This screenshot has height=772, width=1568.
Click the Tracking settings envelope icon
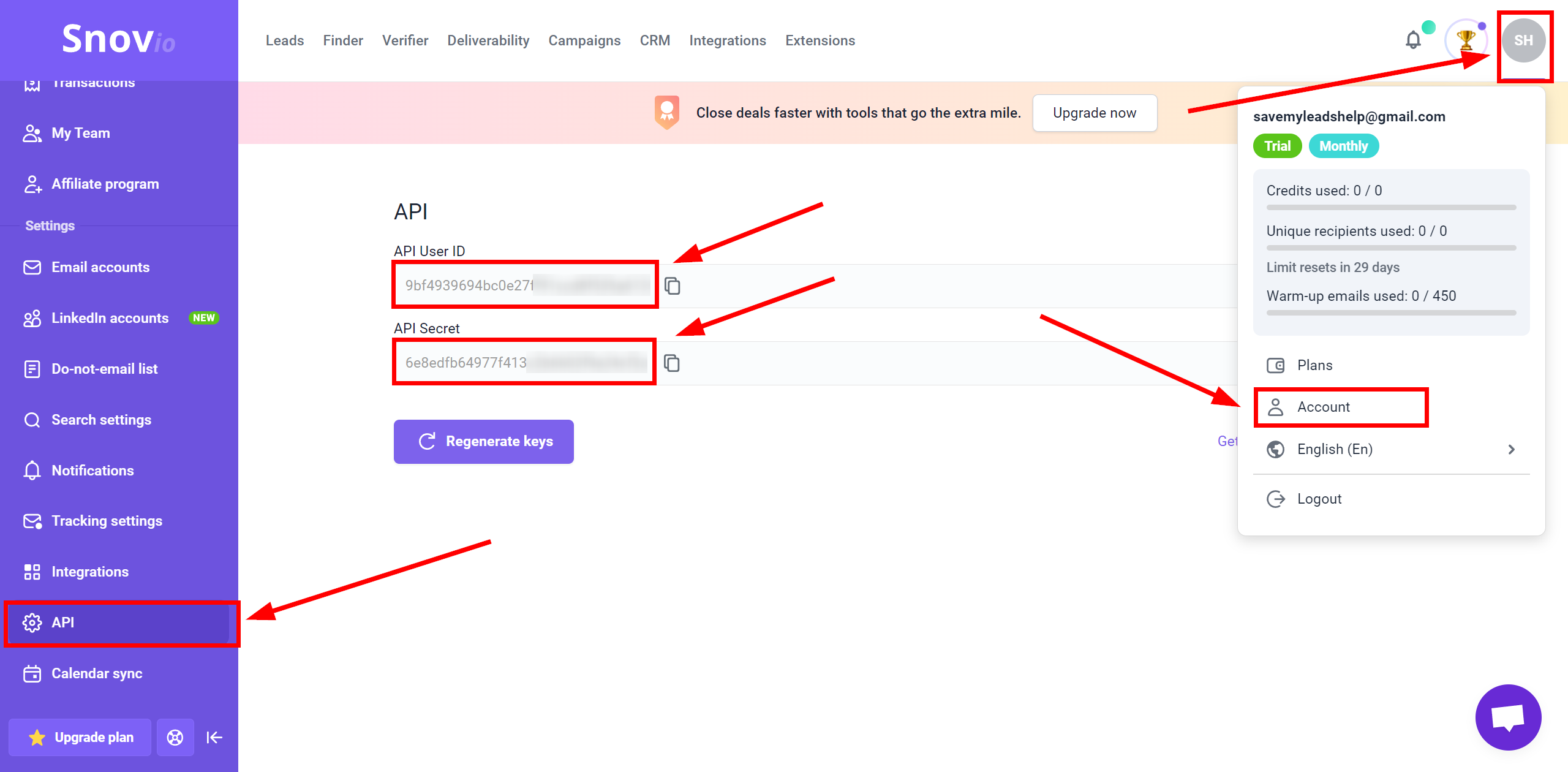tap(32, 521)
